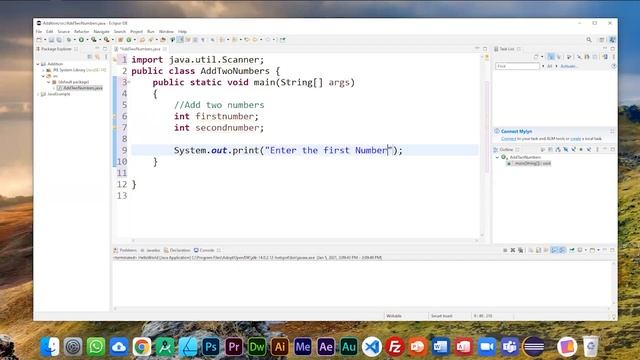Switch to the Declaration tab

click(x=177, y=250)
